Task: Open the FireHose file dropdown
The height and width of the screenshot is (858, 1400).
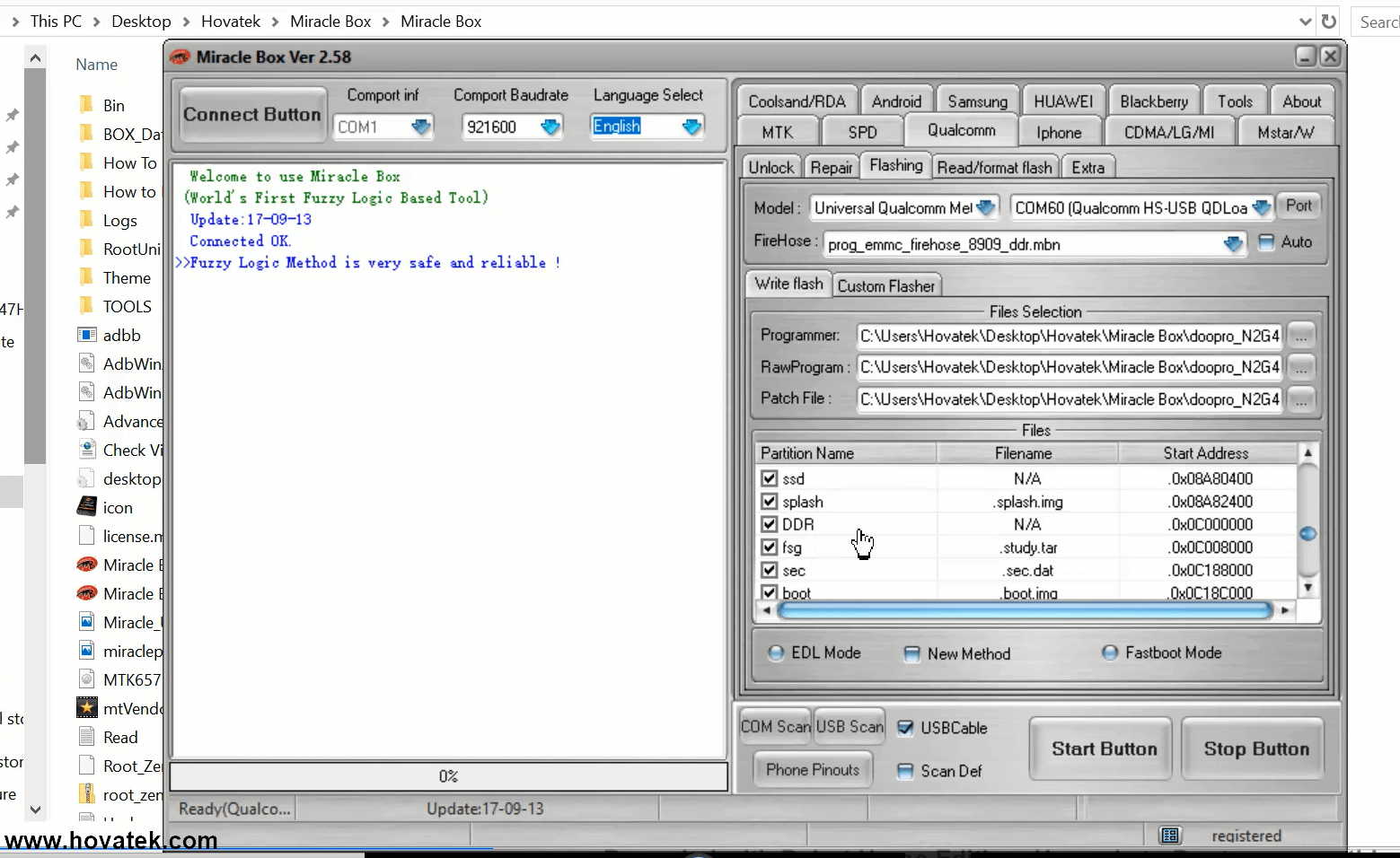Action: click(1233, 244)
